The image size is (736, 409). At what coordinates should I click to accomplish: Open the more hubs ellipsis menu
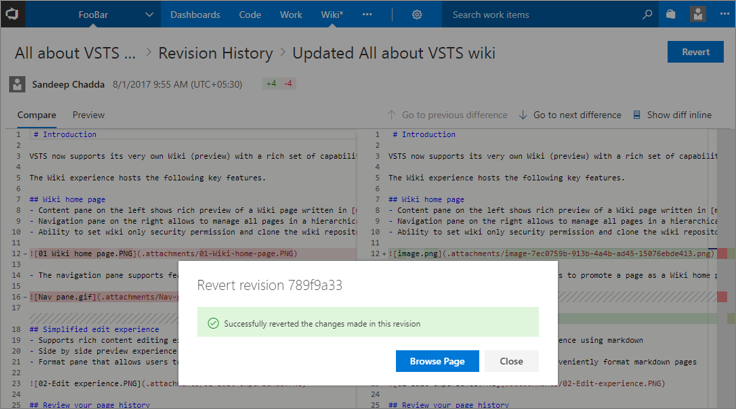(x=367, y=15)
